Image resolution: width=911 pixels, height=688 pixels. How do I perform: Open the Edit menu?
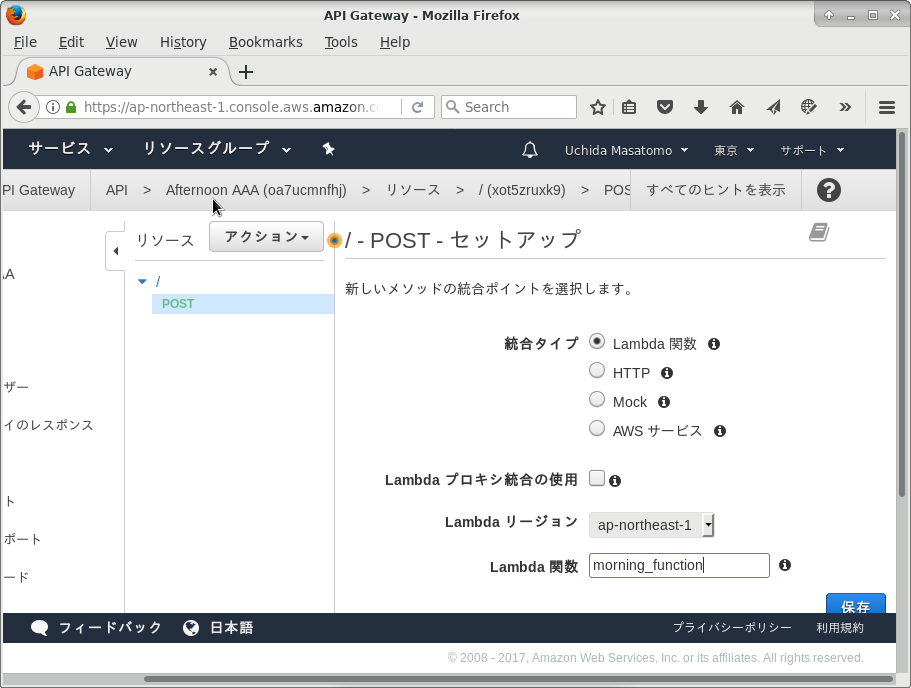click(71, 42)
